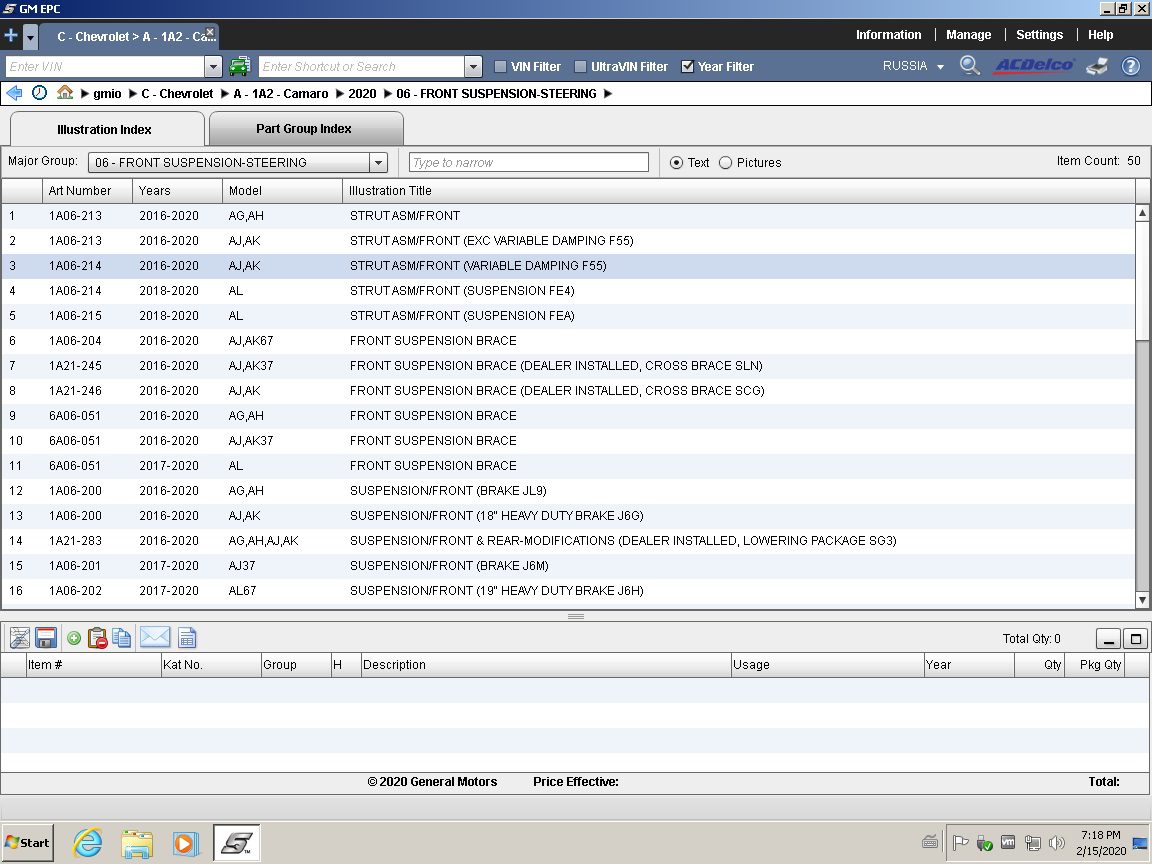
Task: Save the parts list with floppy disk icon
Action: [45, 638]
